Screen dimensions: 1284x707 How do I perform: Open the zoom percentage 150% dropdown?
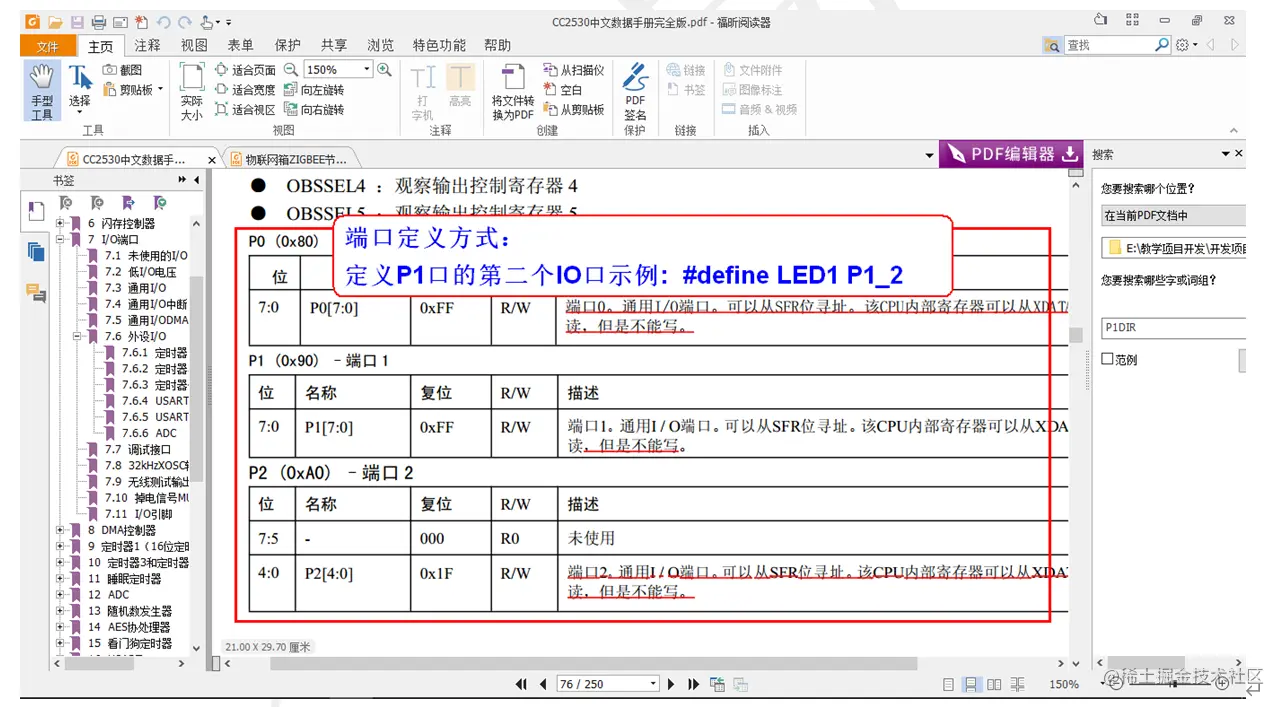click(367, 70)
